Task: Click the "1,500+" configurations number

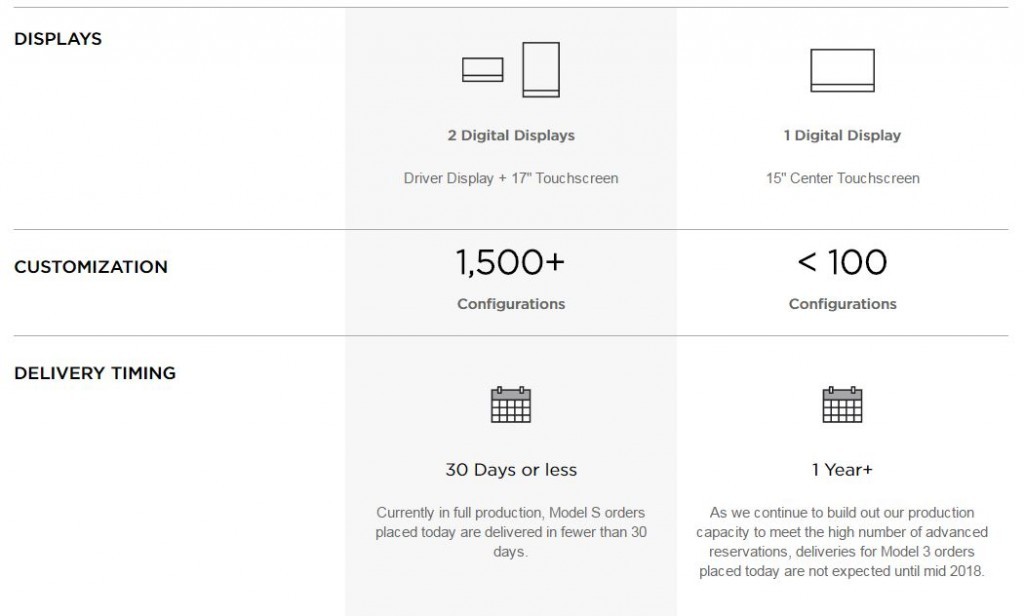Action: 509,263
